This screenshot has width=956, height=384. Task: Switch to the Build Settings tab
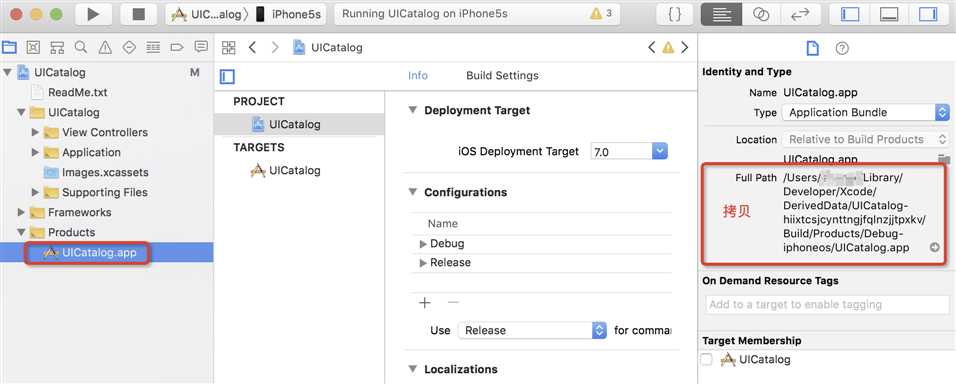tap(502, 76)
